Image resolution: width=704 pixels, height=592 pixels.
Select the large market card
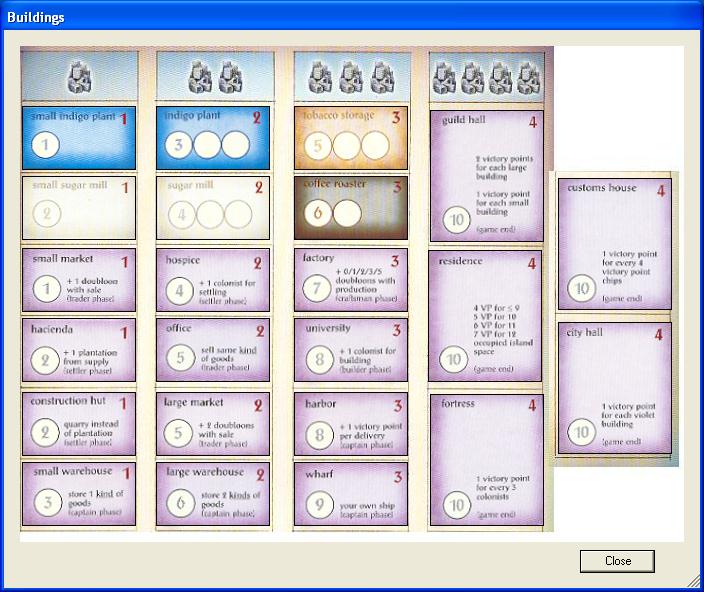click(213, 424)
